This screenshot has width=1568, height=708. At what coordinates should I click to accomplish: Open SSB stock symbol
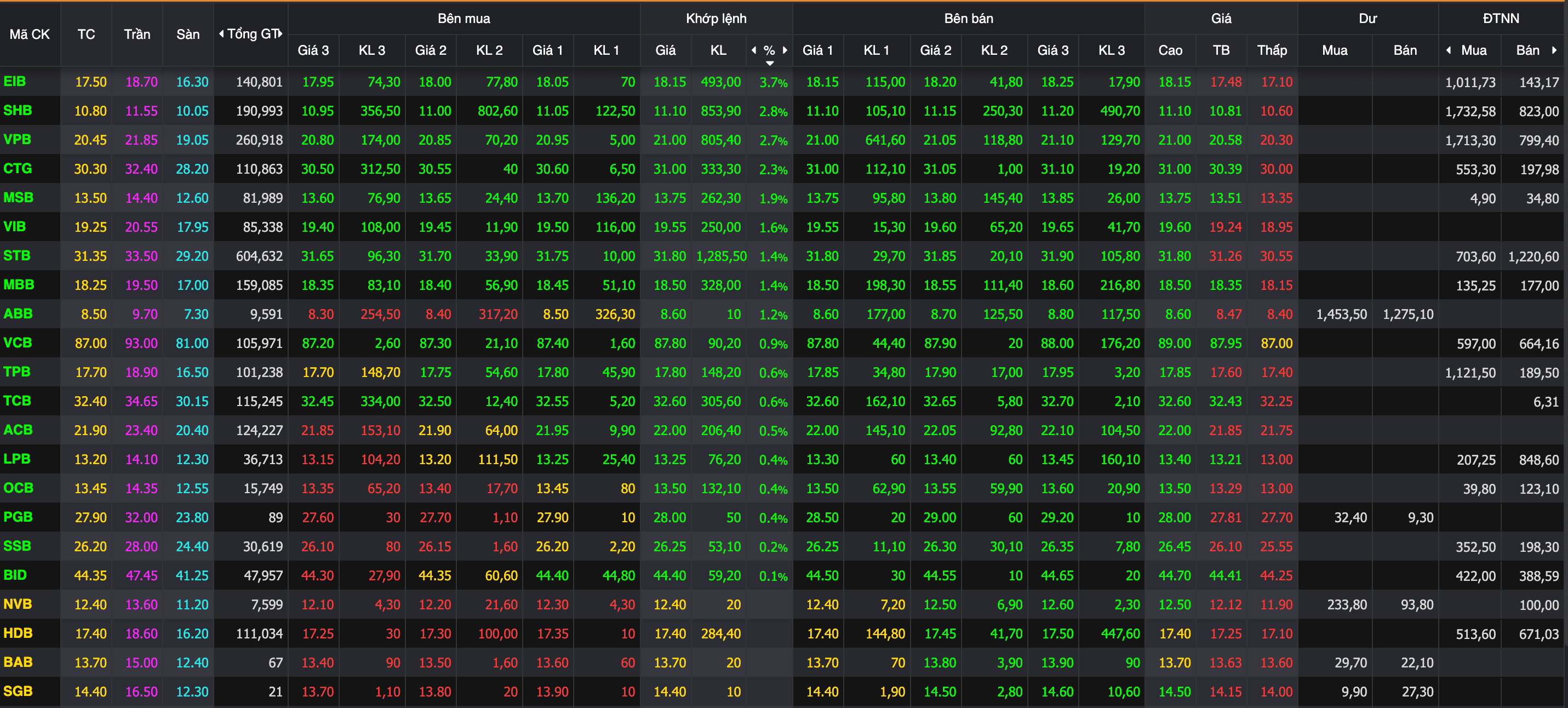pyautogui.click(x=17, y=546)
